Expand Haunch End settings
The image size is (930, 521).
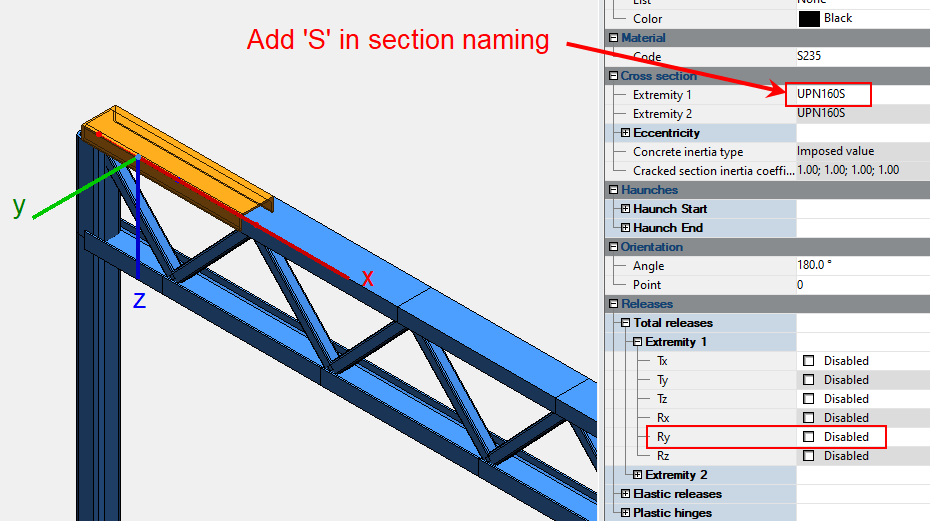(x=626, y=228)
